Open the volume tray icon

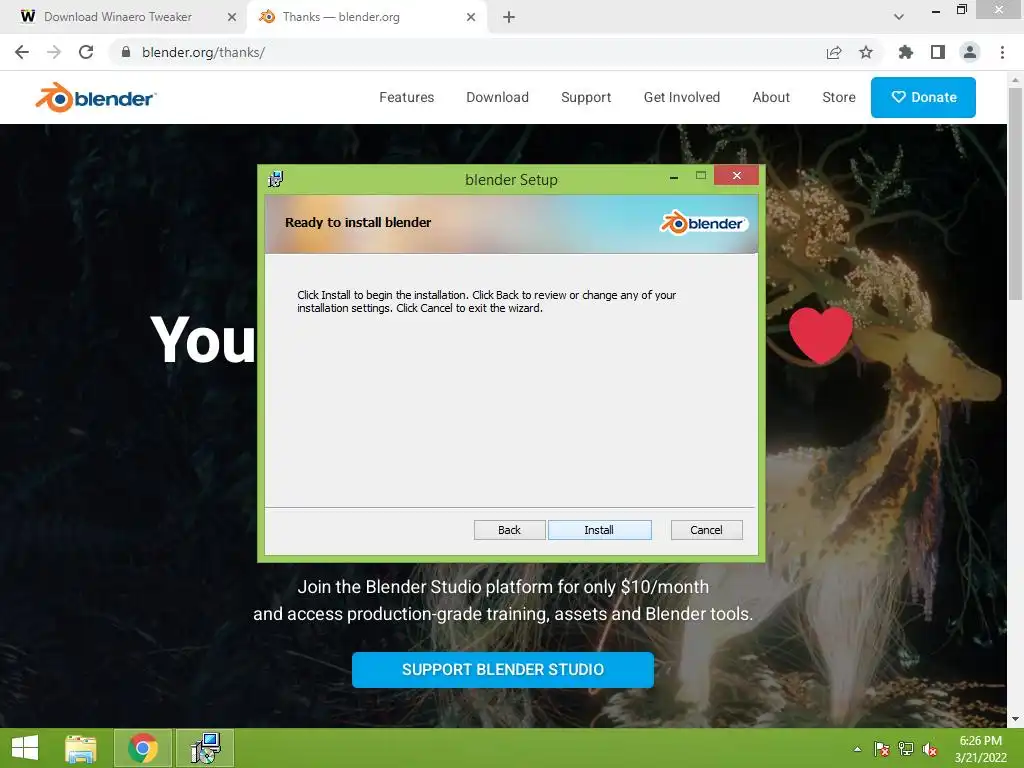click(x=930, y=749)
